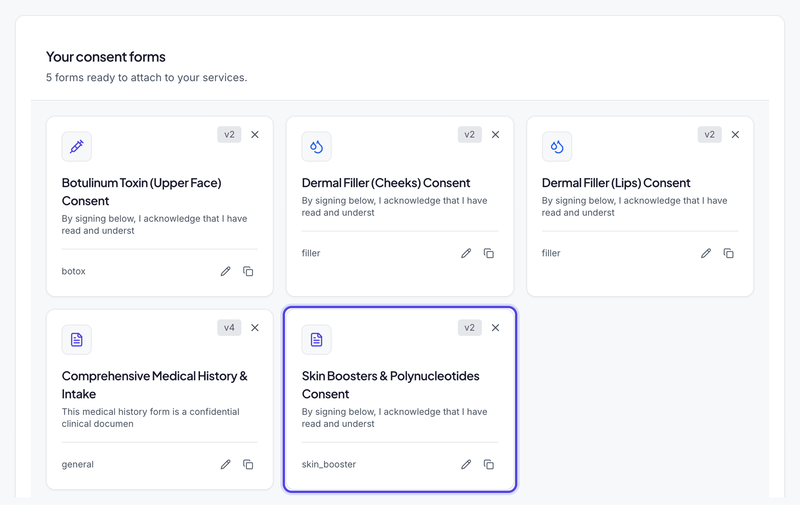Viewport: 800px width, 505px height.
Task: Remove the Dermal Filler (Cheeks) Consent card
Action: 495,135
